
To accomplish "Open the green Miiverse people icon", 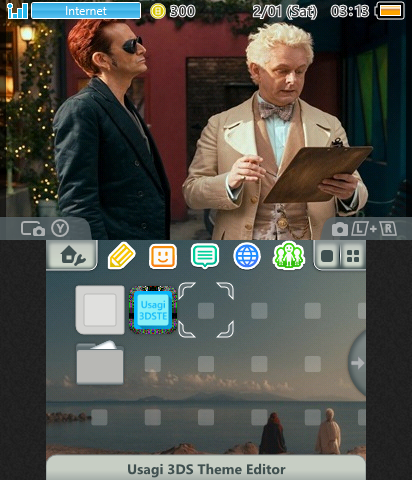I will coord(289,256).
